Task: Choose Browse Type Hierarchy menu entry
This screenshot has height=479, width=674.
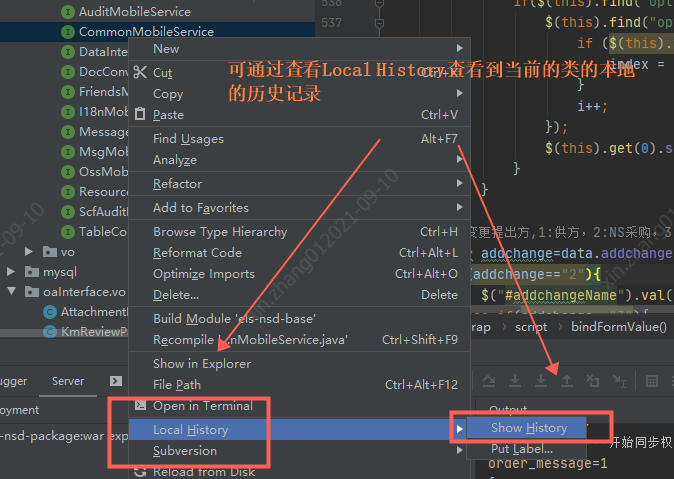Action: tap(300, 232)
